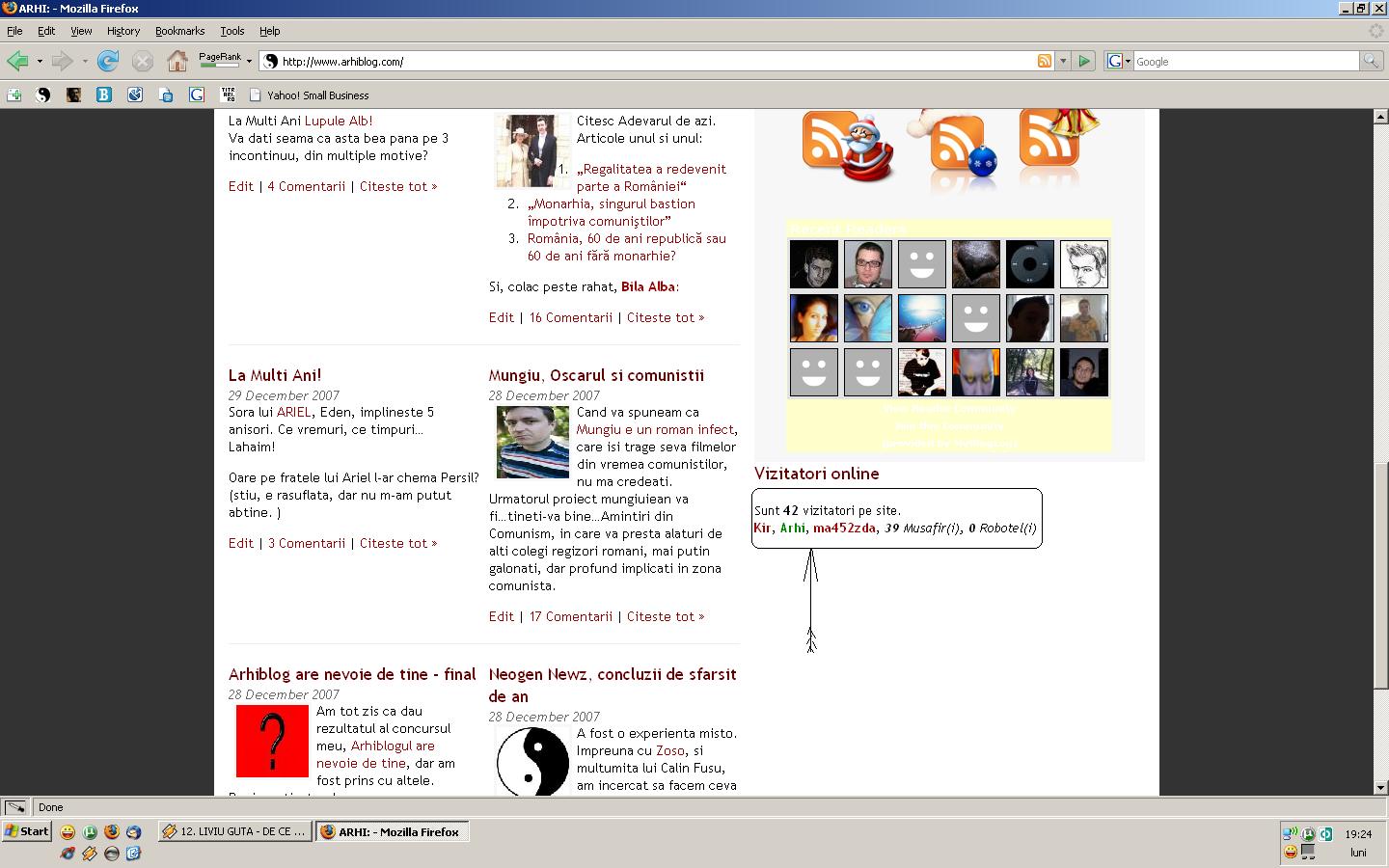Click the address bar URL field
1389x868 pixels.
(656, 61)
